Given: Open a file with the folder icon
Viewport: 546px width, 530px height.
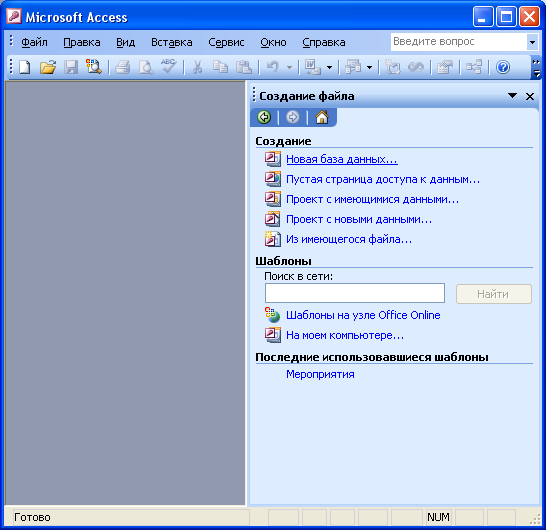Looking at the screenshot, I should pyautogui.click(x=48, y=67).
